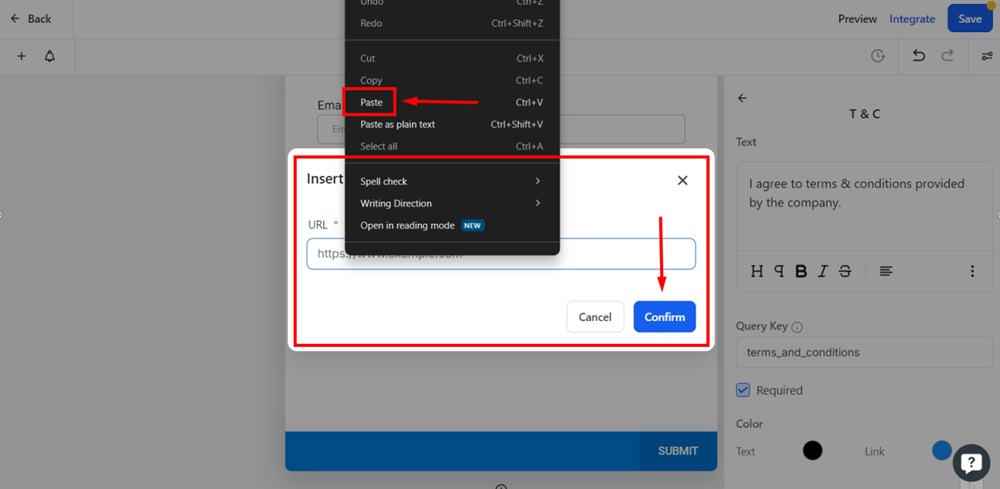1000x489 pixels.
Task: Open version history clock icon
Action: click(x=878, y=56)
